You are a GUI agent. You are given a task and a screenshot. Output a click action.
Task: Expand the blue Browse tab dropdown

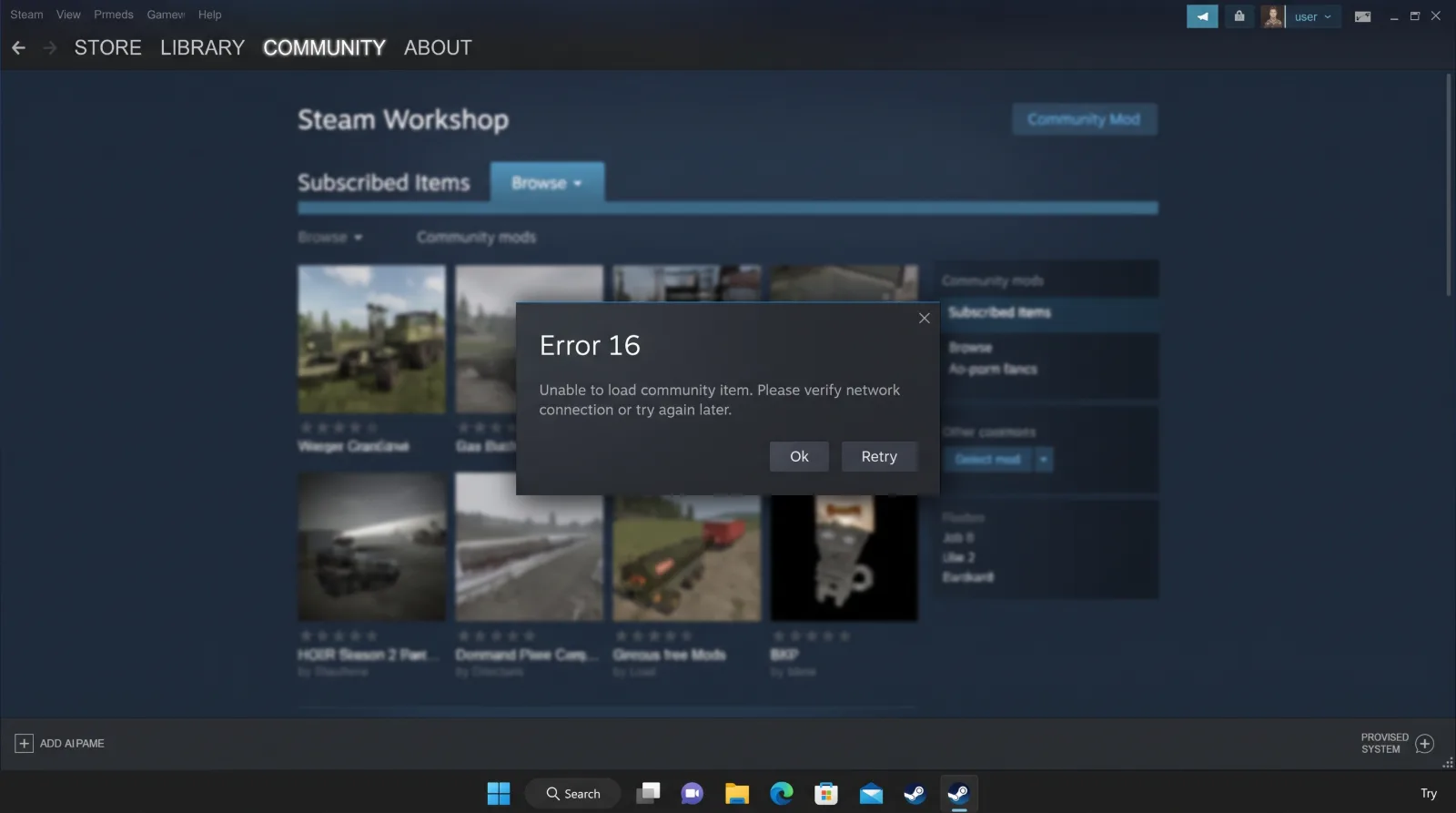(547, 183)
